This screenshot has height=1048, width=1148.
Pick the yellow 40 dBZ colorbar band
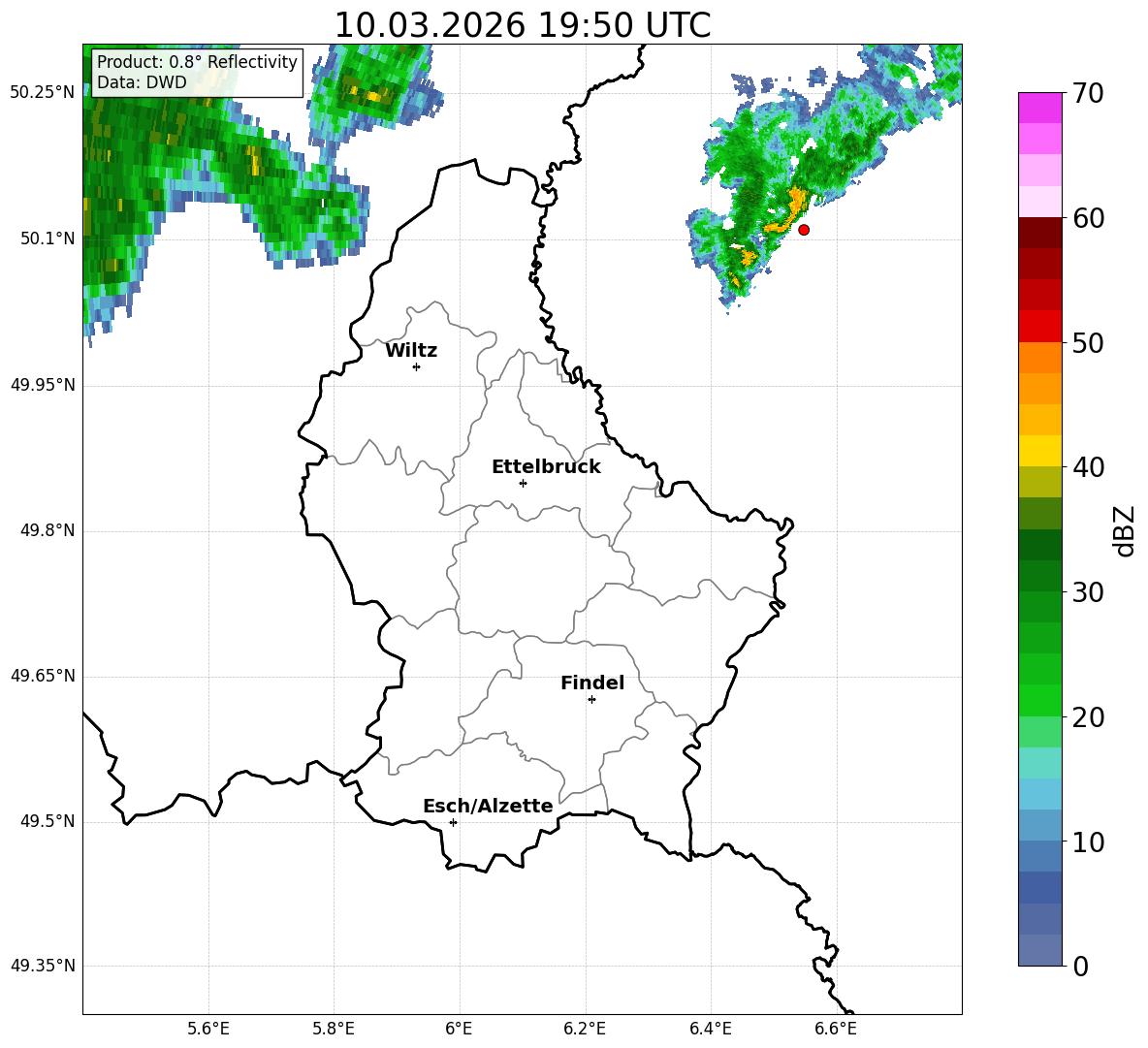(x=1039, y=451)
